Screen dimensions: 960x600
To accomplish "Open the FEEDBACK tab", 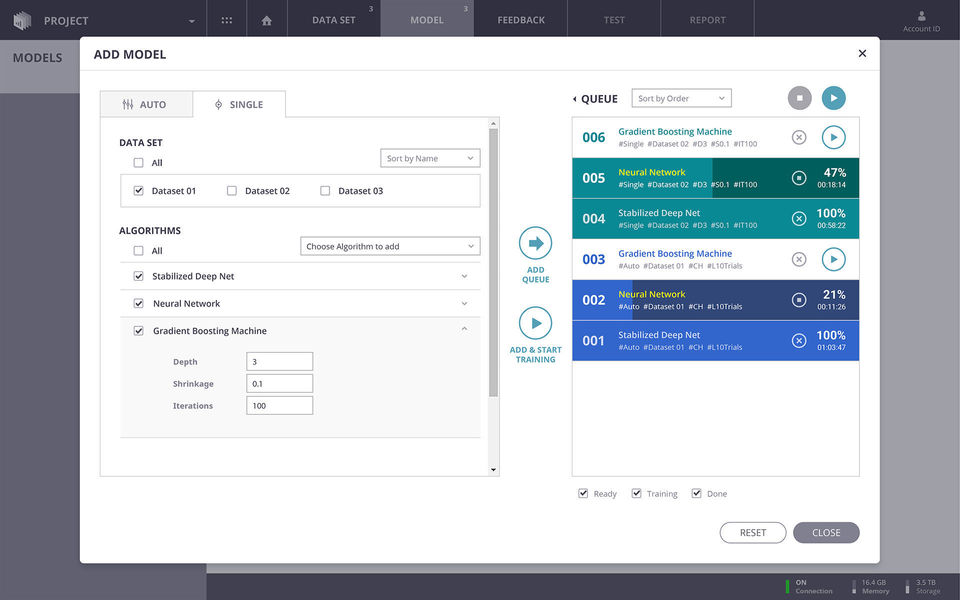I will tap(521, 20).
